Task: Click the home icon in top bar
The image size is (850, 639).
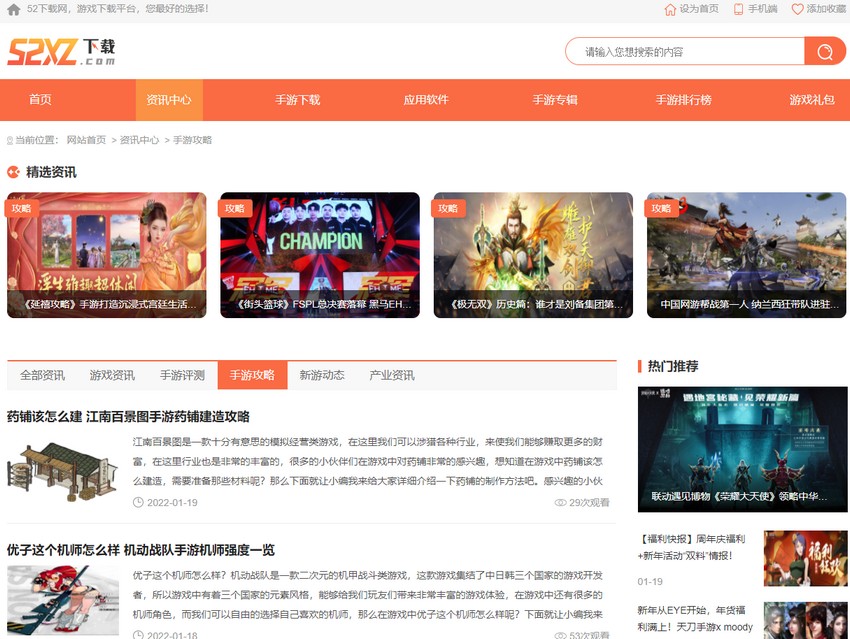Action: pos(13,9)
